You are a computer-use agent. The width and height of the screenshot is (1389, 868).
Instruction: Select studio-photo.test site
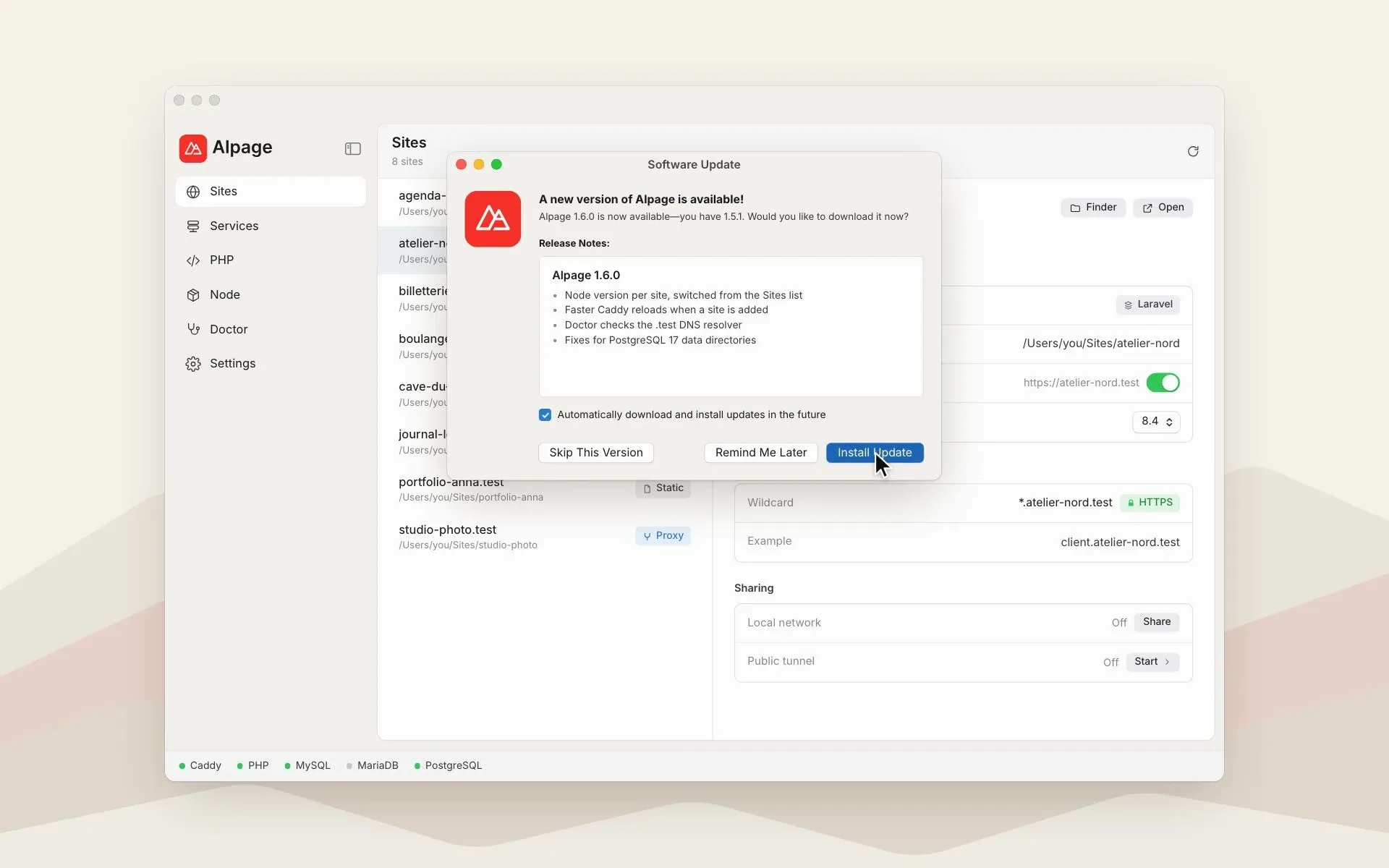(x=545, y=537)
